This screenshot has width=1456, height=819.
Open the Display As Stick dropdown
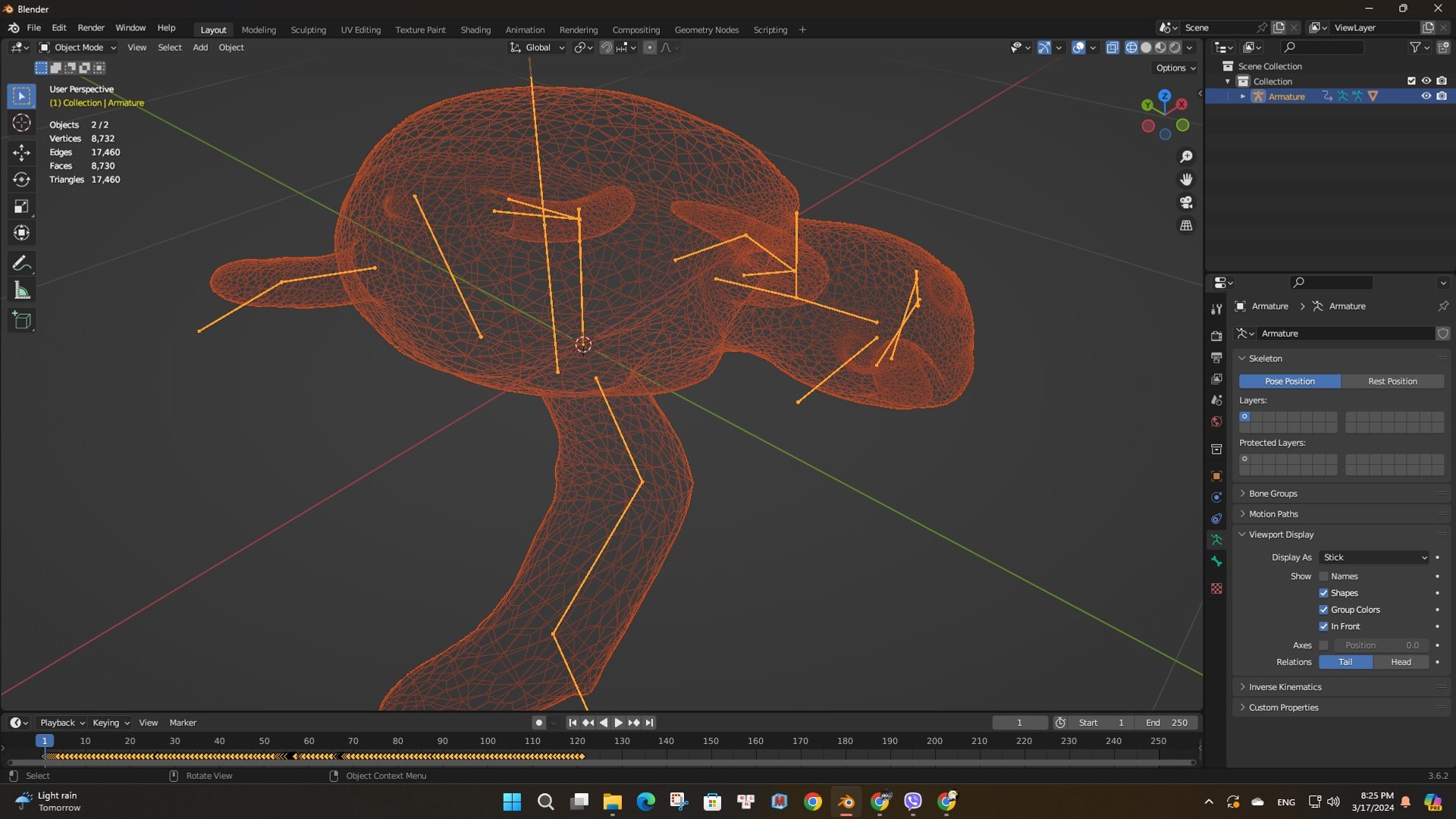tap(1374, 557)
